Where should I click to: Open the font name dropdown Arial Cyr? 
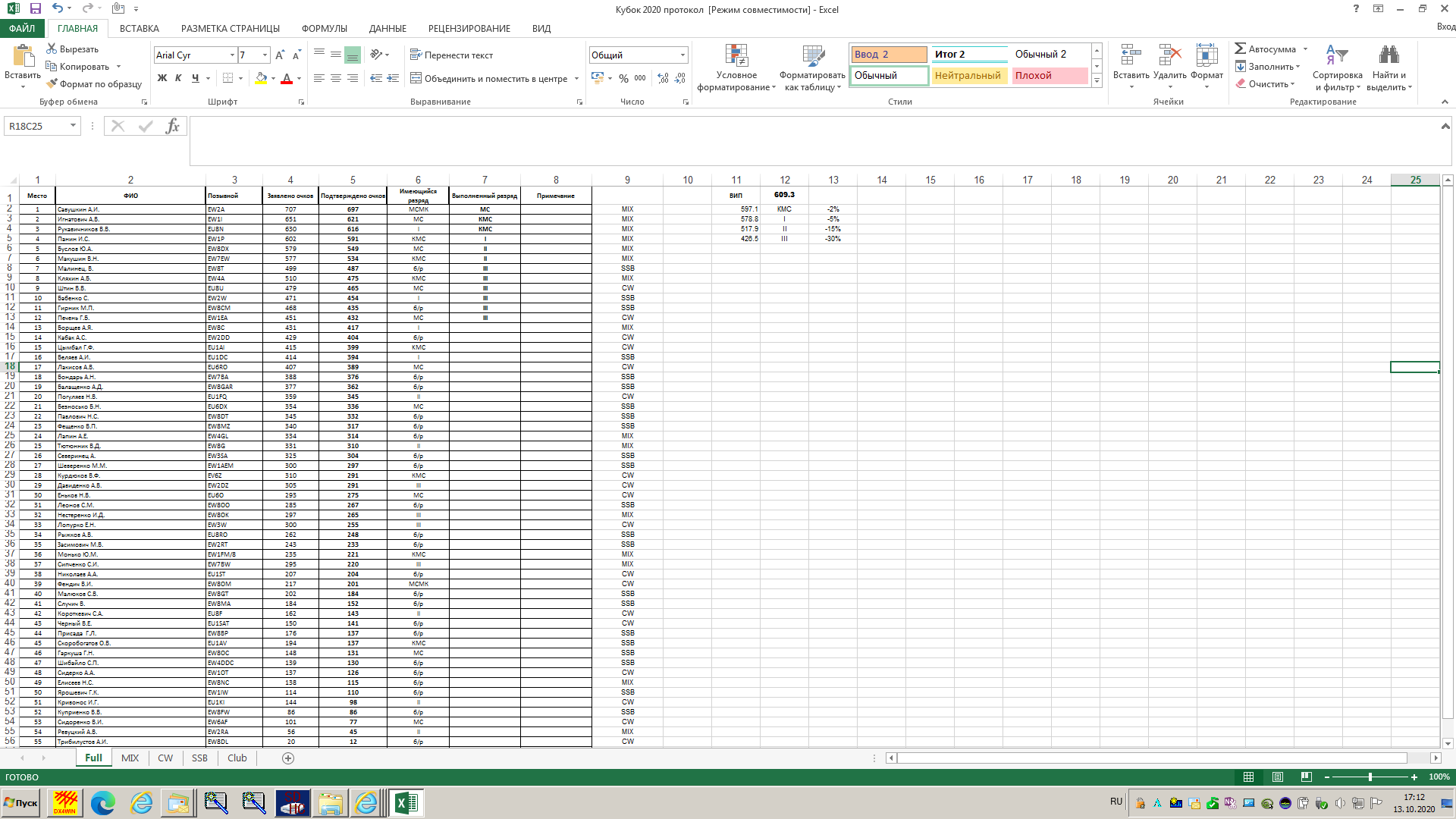click(x=232, y=55)
